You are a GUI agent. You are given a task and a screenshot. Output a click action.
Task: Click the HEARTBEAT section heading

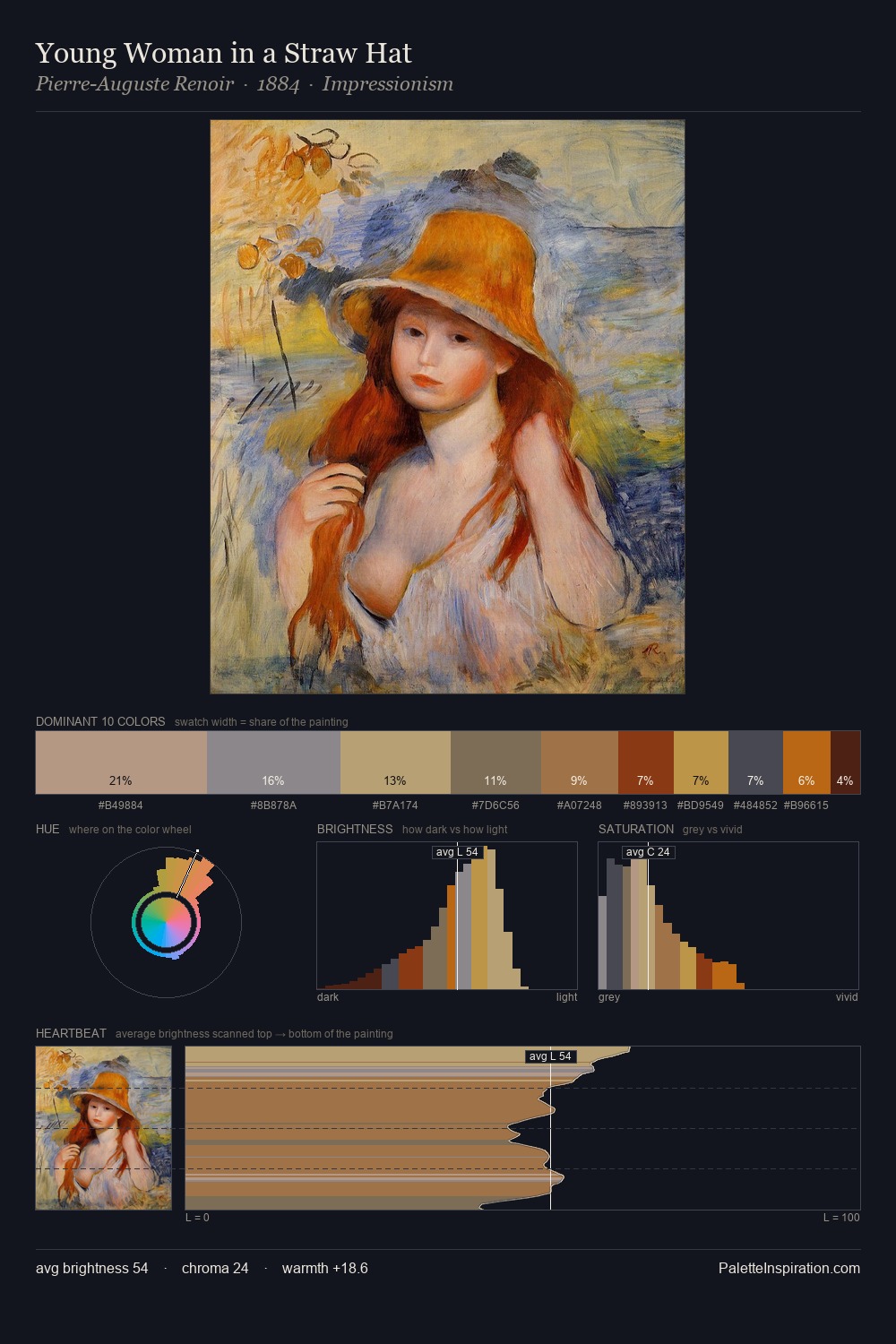71,1033
